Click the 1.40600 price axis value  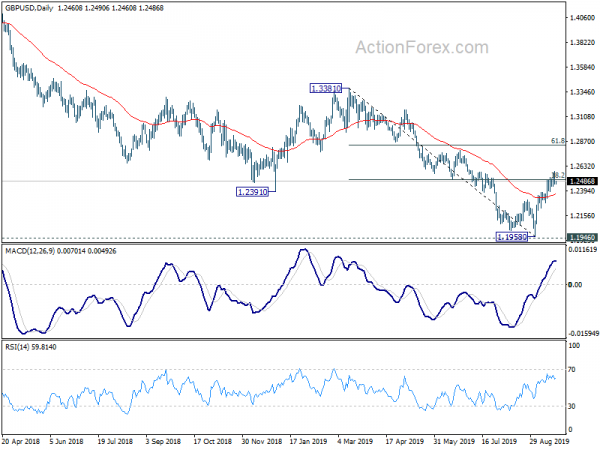pyautogui.click(x=582, y=18)
